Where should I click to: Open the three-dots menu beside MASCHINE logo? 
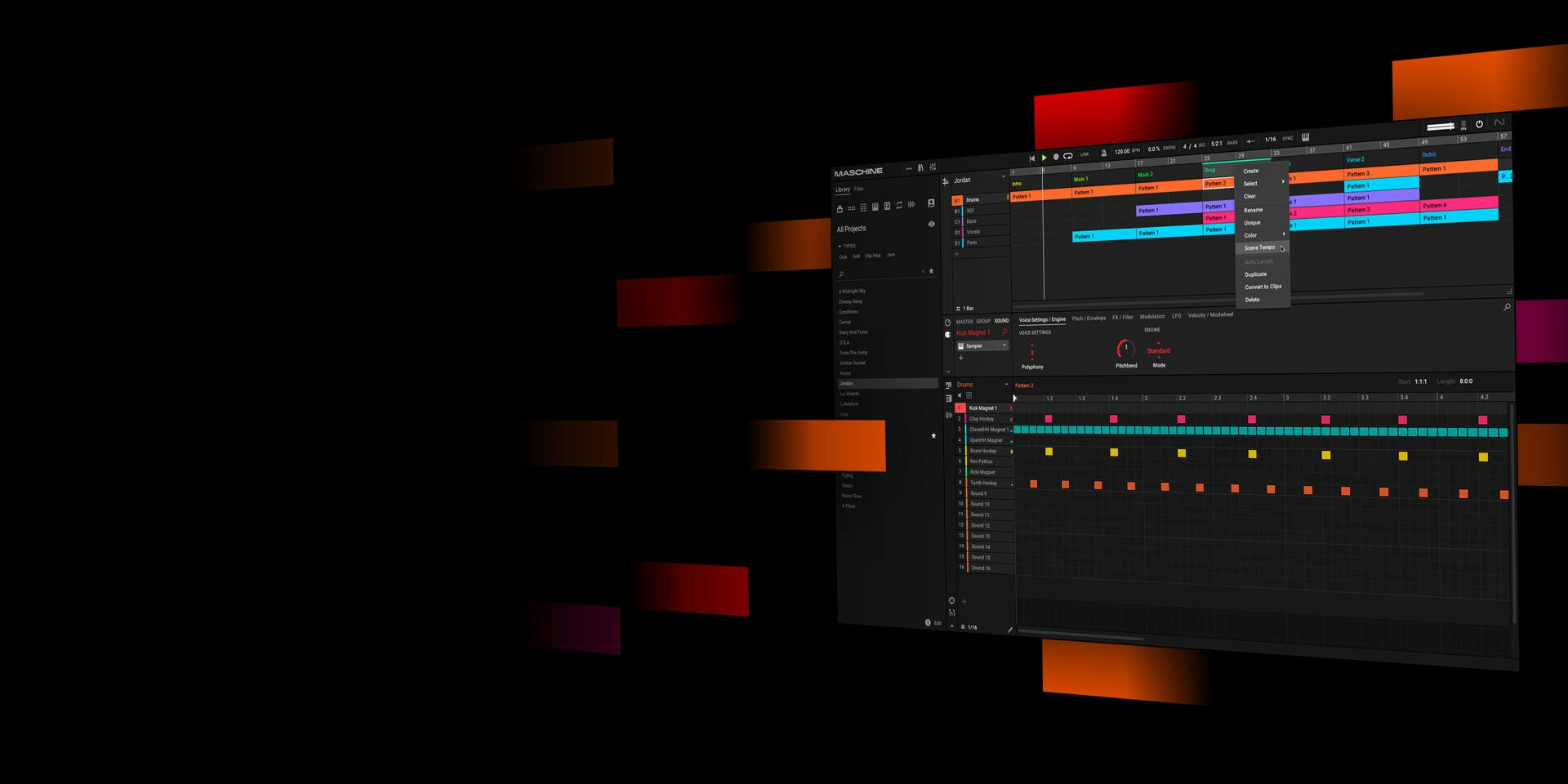coord(908,168)
